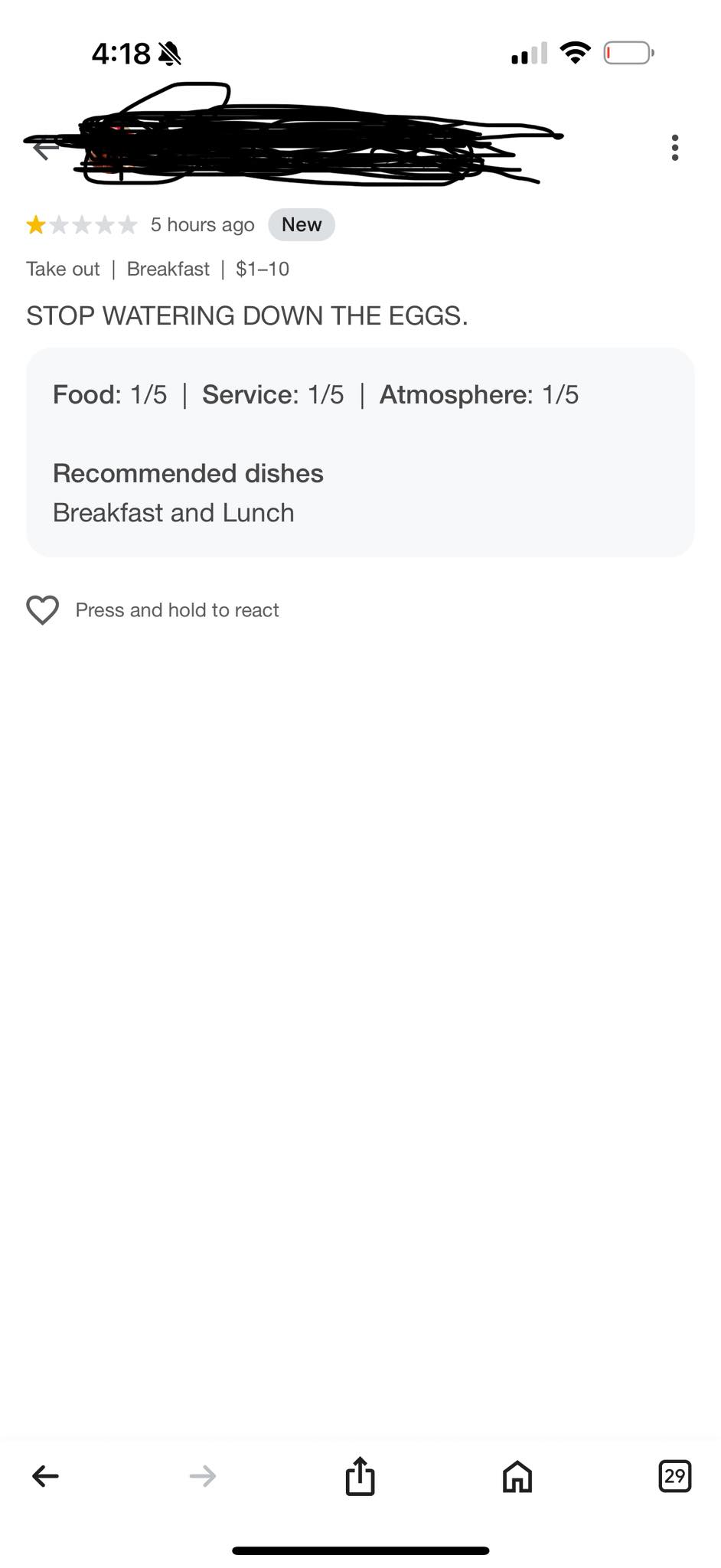Go to the home page icon
Screen dimensions: 721x1568
point(517,1475)
